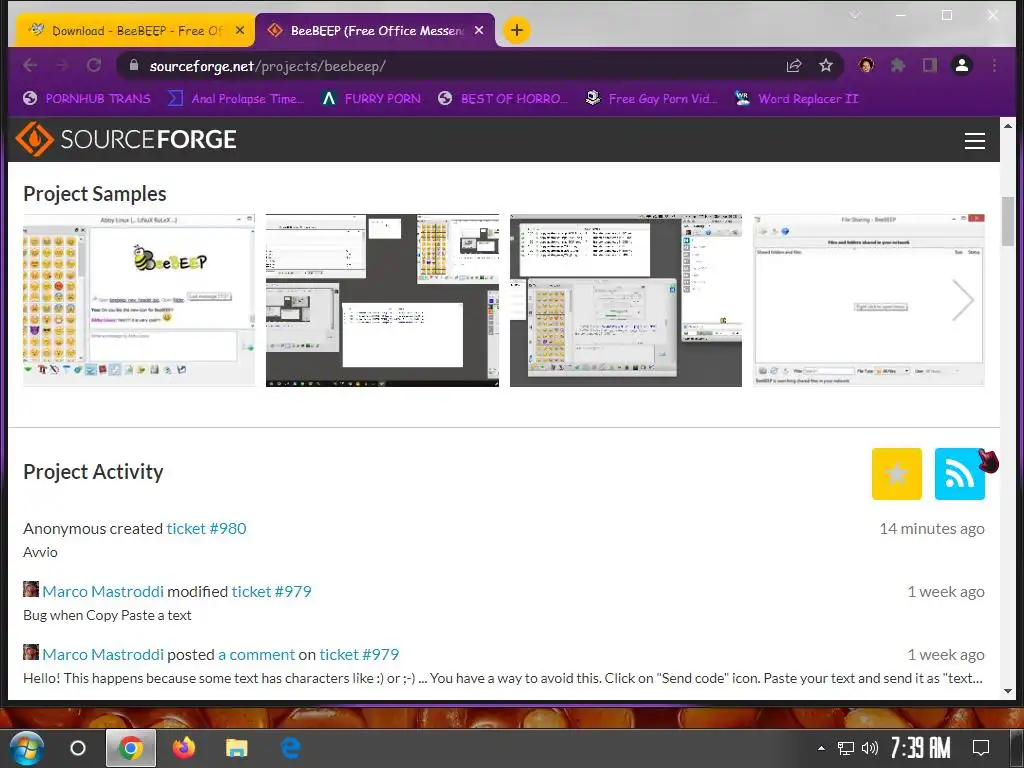
Task: Click the '14 minutes ago' timestamp
Action: click(x=932, y=528)
